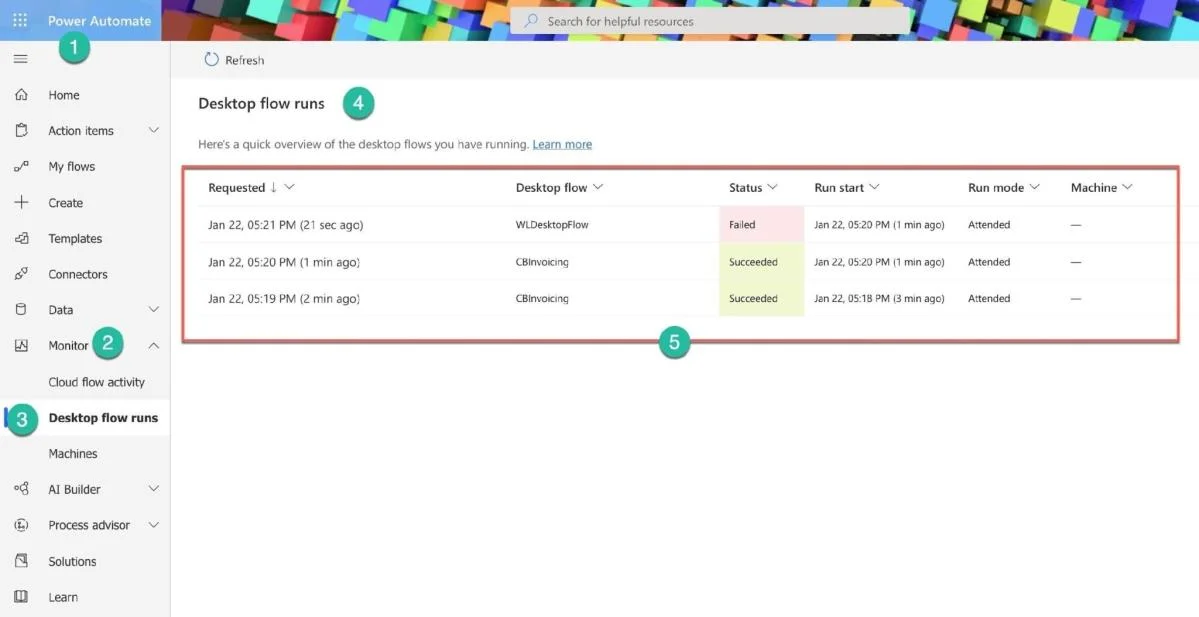Click the Create plus icon

21,203
